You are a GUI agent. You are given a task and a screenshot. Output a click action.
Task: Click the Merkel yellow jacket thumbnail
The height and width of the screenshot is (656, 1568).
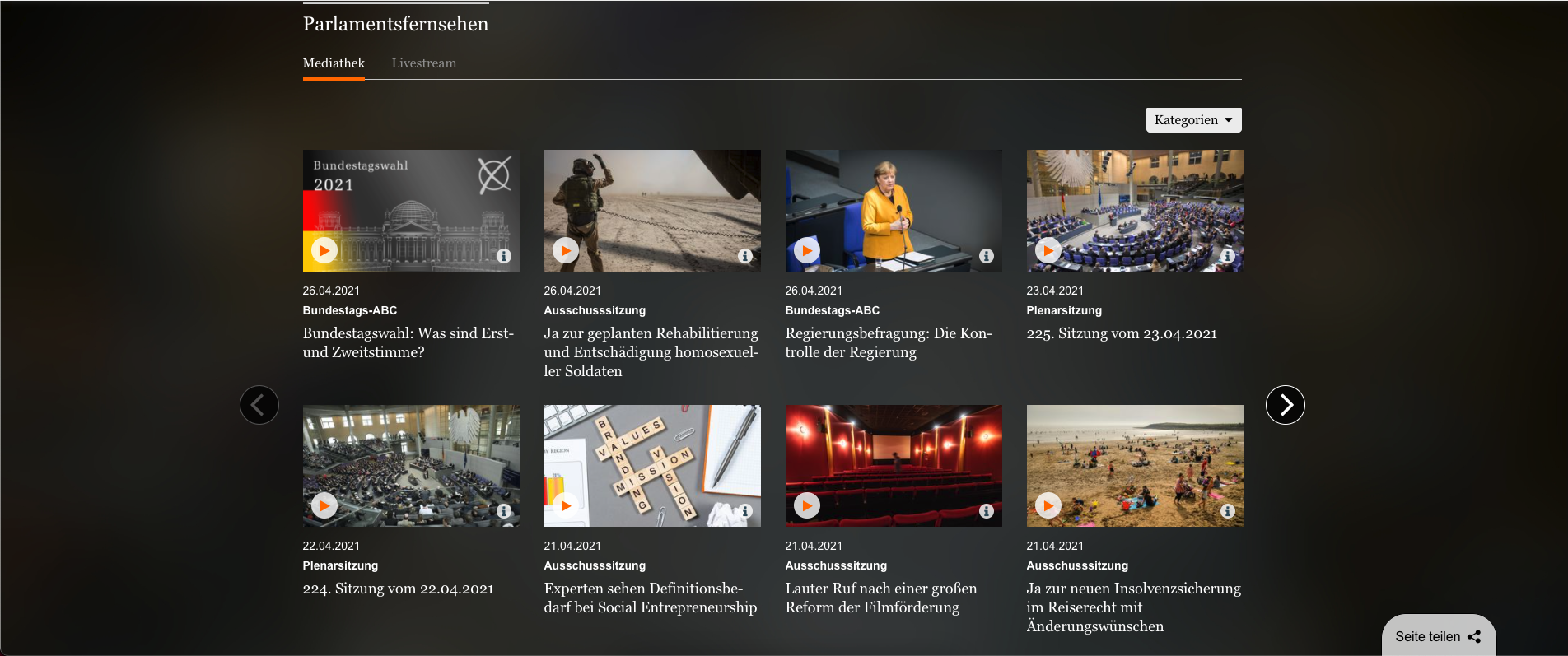pyautogui.click(x=894, y=211)
